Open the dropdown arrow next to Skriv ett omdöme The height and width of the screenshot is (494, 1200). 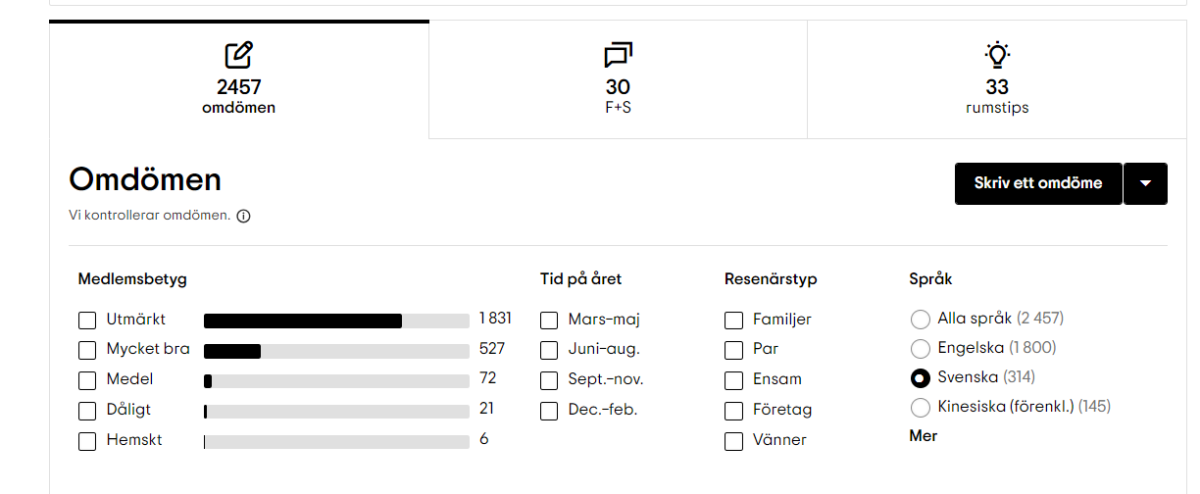click(1146, 183)
